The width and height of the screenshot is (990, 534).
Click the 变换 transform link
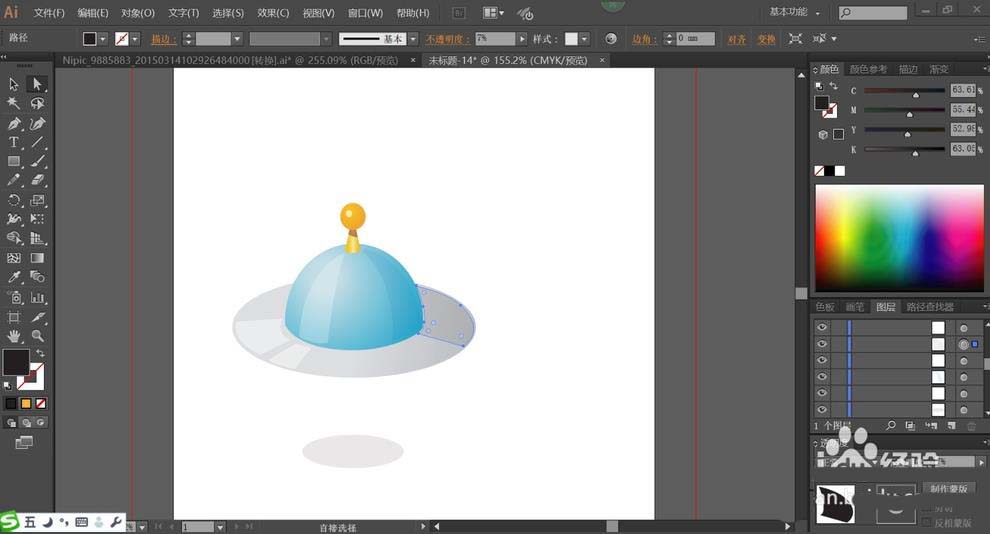click(x=766, y=39)
